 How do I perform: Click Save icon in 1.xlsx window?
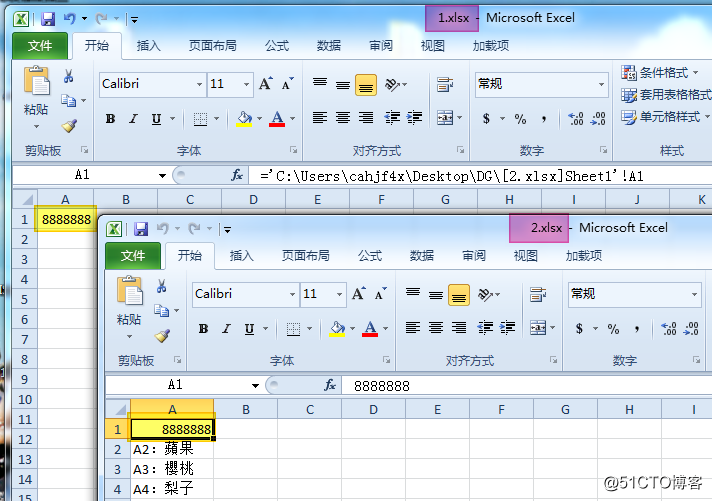48,19
